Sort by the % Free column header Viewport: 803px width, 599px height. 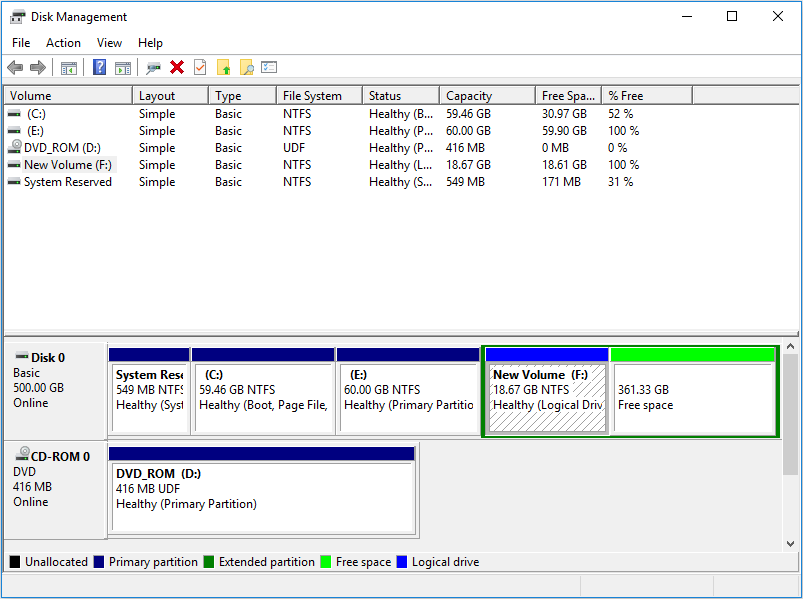click(x=647, y=96)
